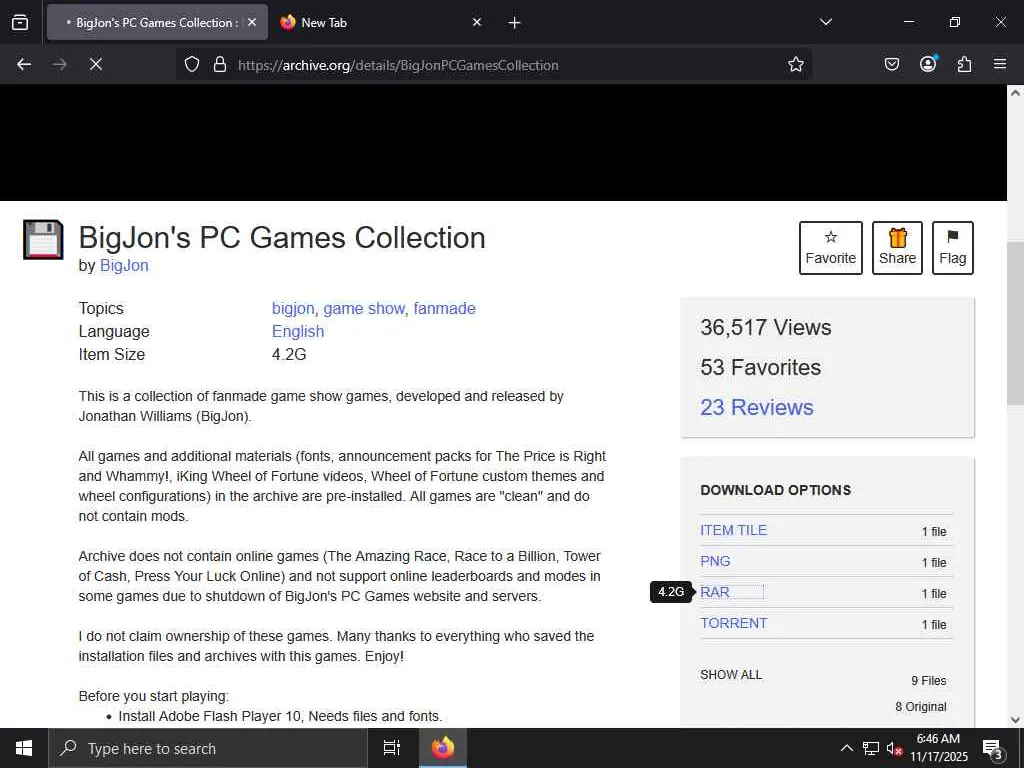
Task: Click the page title BigJon's PC Games Collection
Action: point(282,238)
